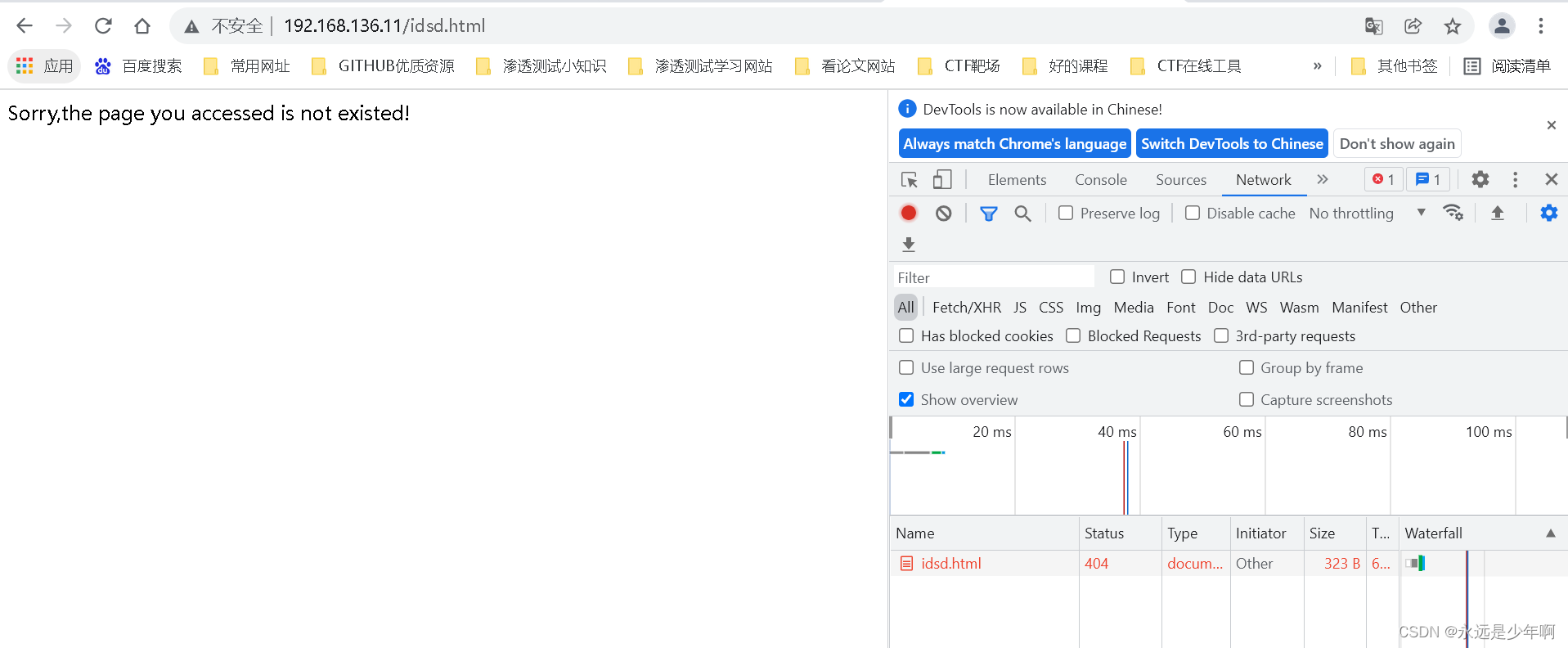The image size is (1568, 648).
Task: Filter requests by Fetch/XHR
Action: (967, 308)
